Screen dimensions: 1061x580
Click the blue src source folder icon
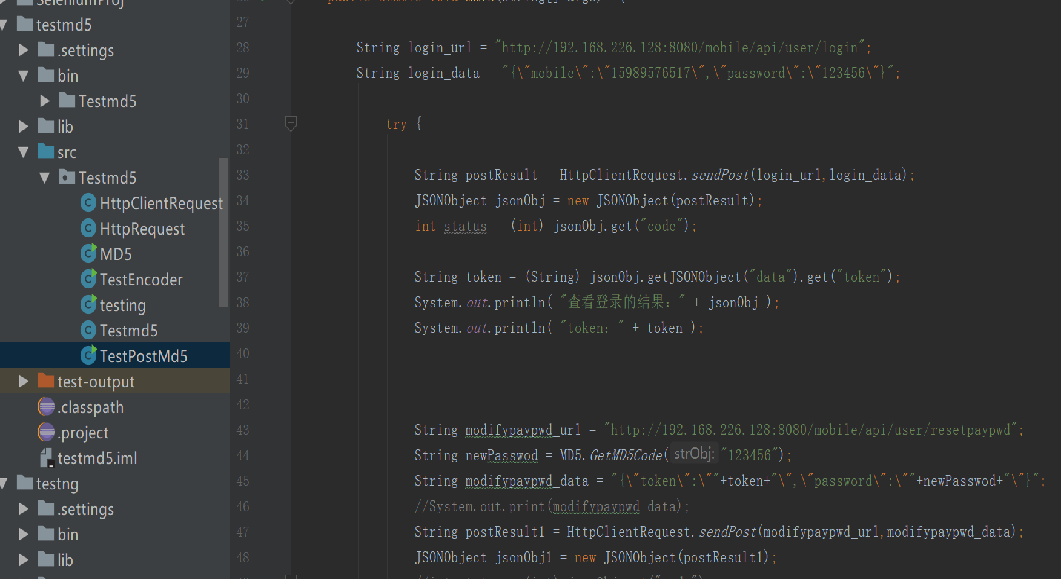[46, 152]
